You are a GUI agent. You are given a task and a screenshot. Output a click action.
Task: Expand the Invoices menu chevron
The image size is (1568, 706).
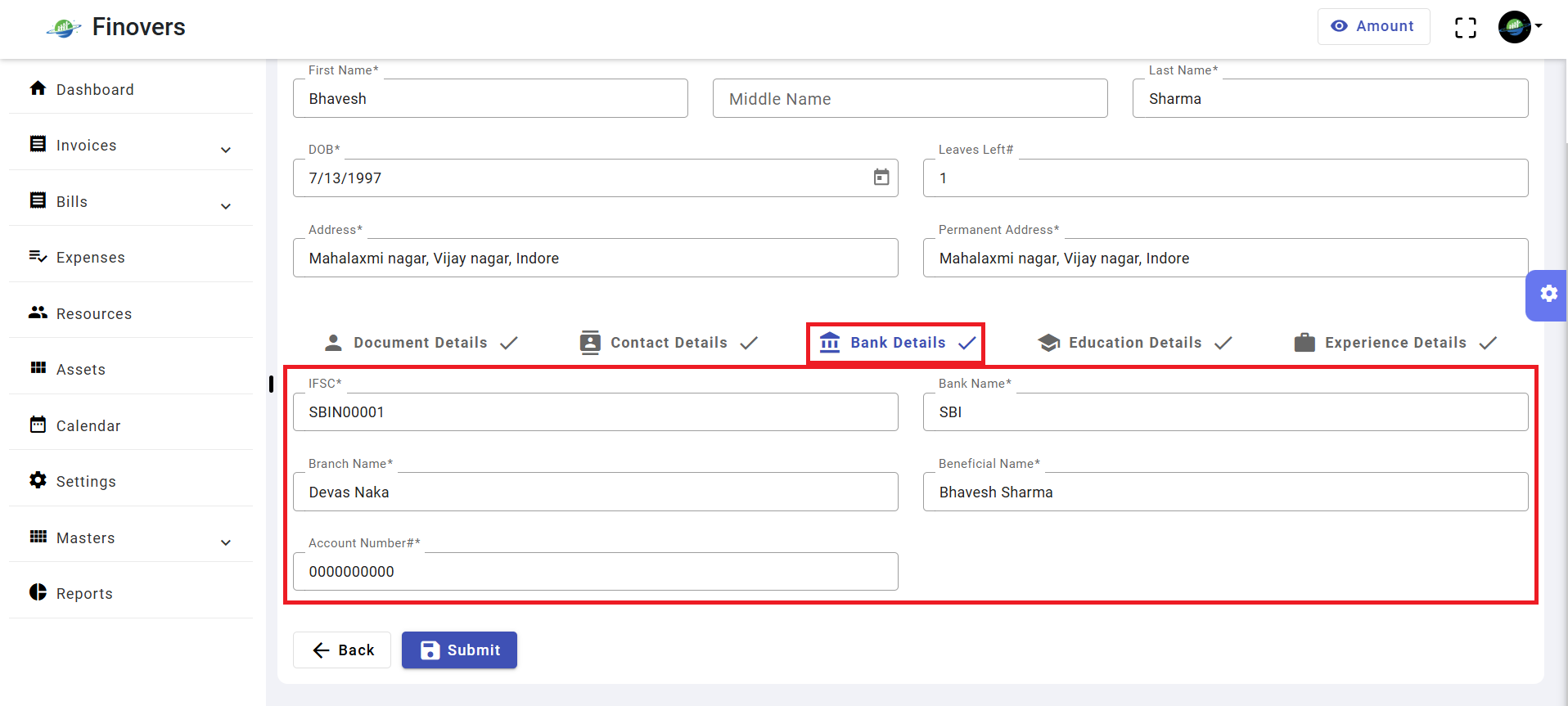tap(226, 150)
